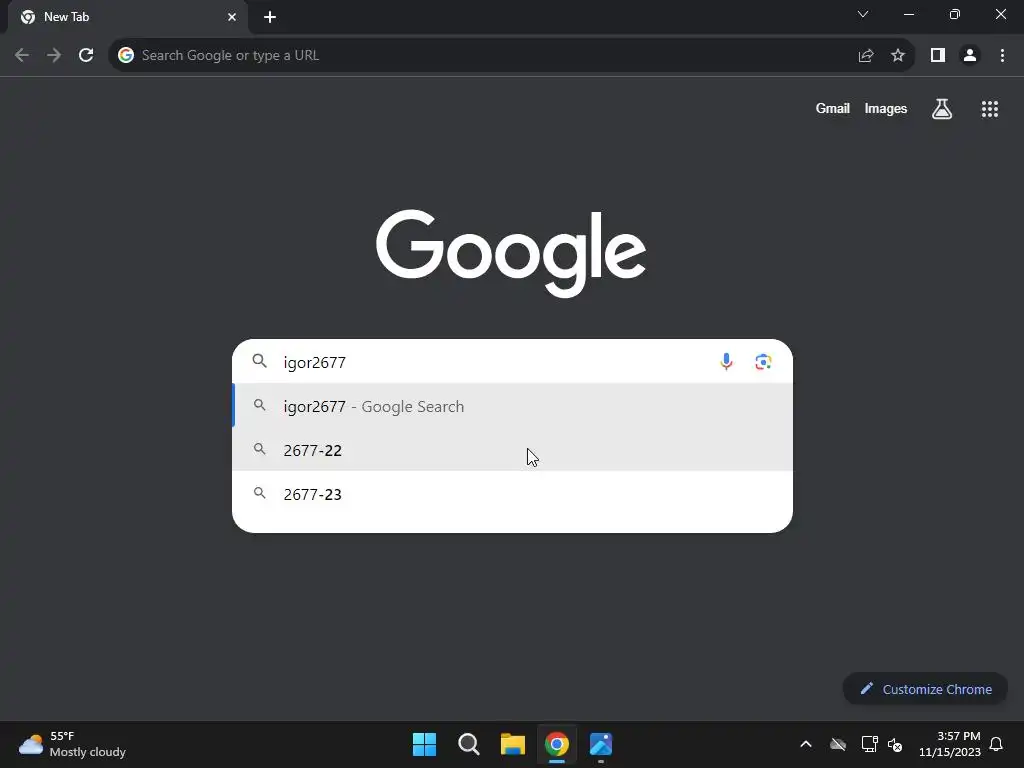
Task: Open the clock showing 3:57 PM
Action: pos(950,744)
